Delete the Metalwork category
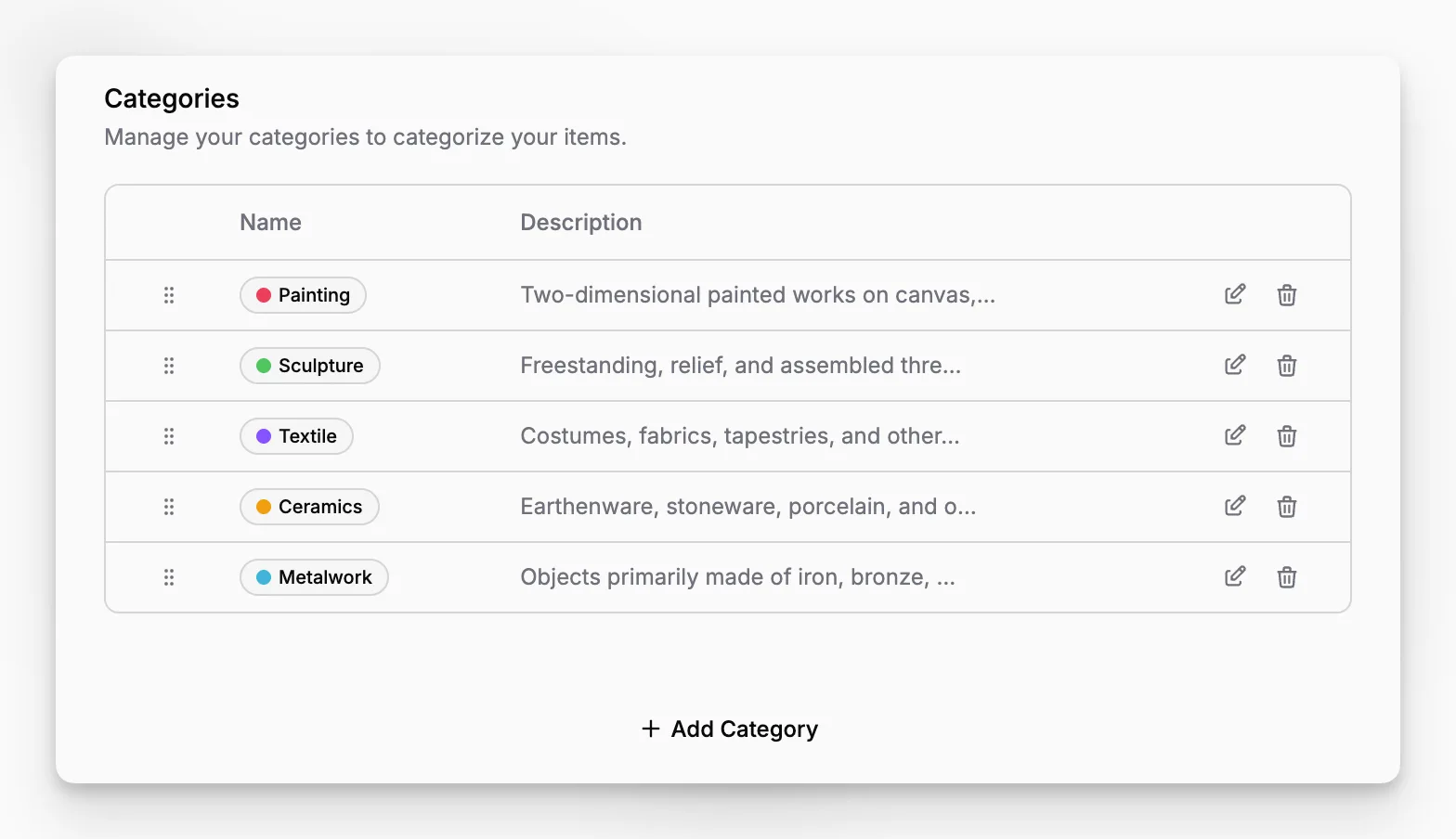Viewport: 1456px width, 839px height. point(1287,577)
